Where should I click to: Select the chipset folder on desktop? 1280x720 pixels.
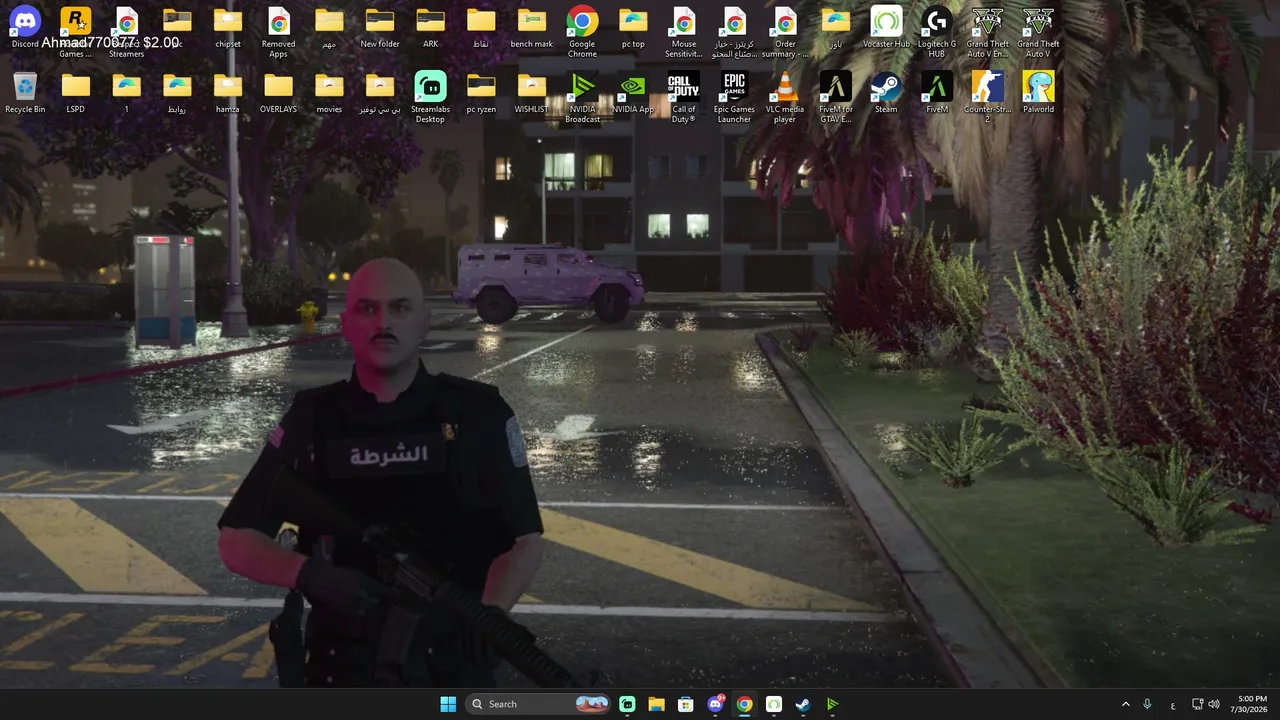tap(228, 27)
